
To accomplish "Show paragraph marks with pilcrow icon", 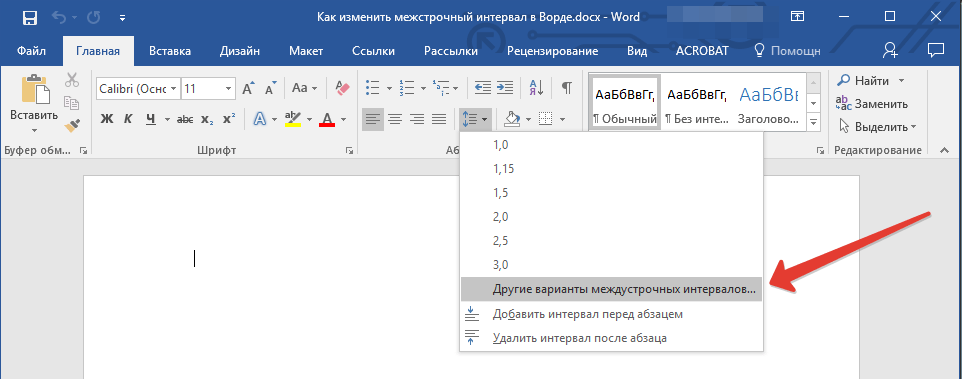I will [567, 88].
